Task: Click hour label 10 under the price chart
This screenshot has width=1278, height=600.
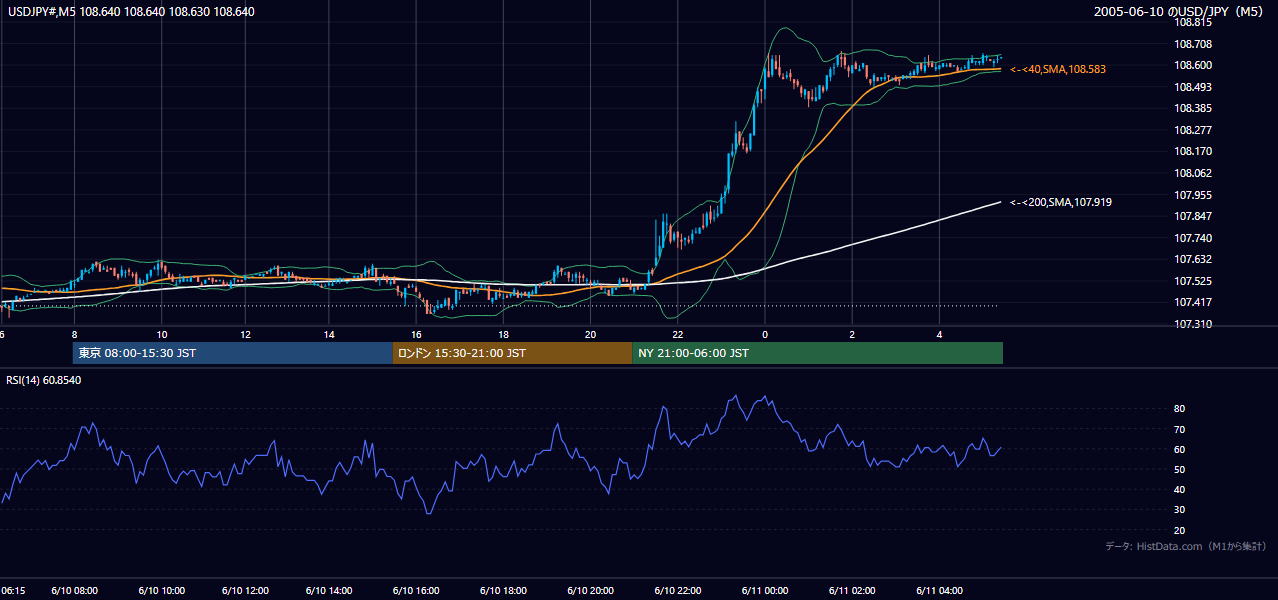Action: (162, 335)
